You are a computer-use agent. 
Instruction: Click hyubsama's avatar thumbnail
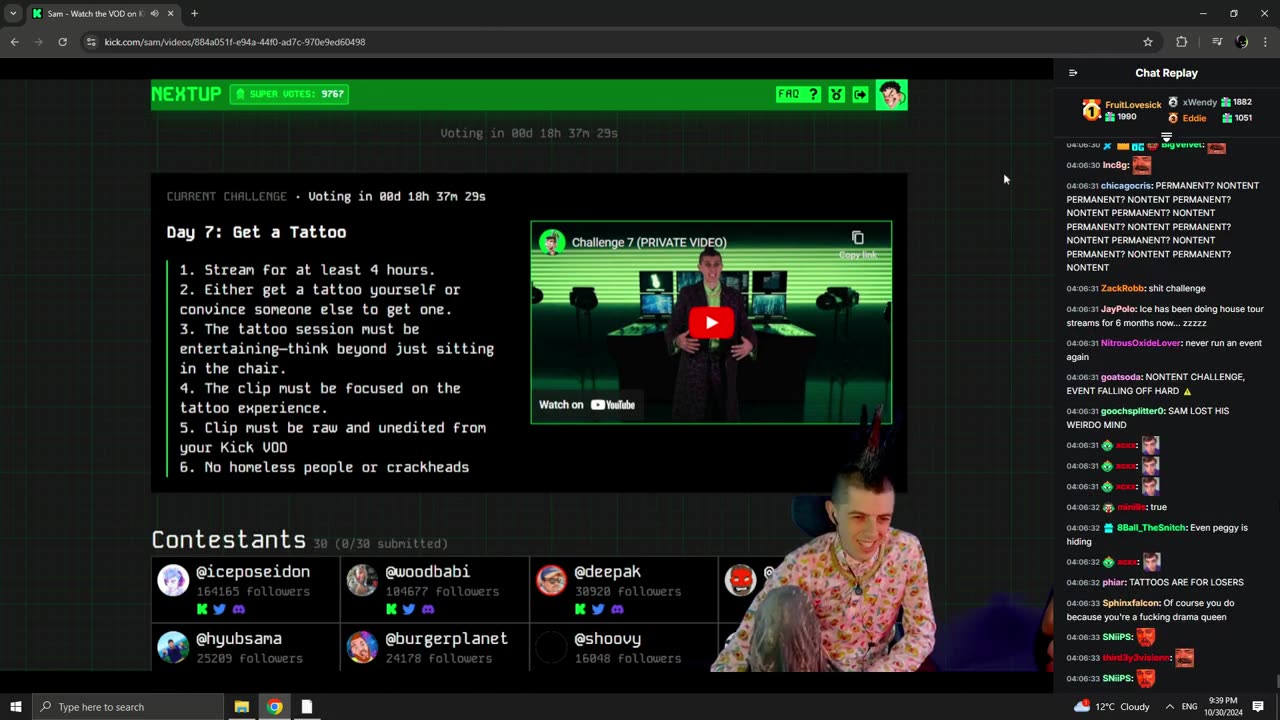click(x=173, y=647)
